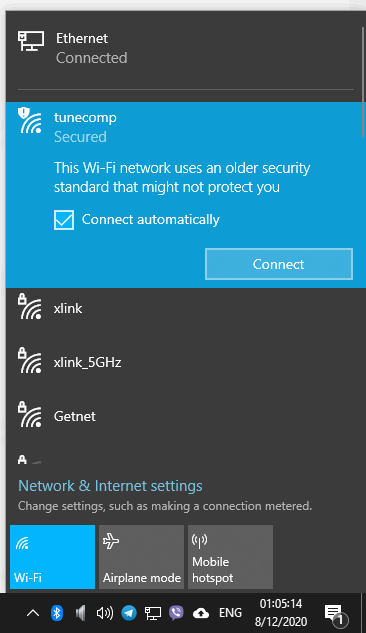The height and width of the screenshot is (633, 366).
Task: Click the tunecomp Wi-Fi warning shield icon
Action: 24,112
